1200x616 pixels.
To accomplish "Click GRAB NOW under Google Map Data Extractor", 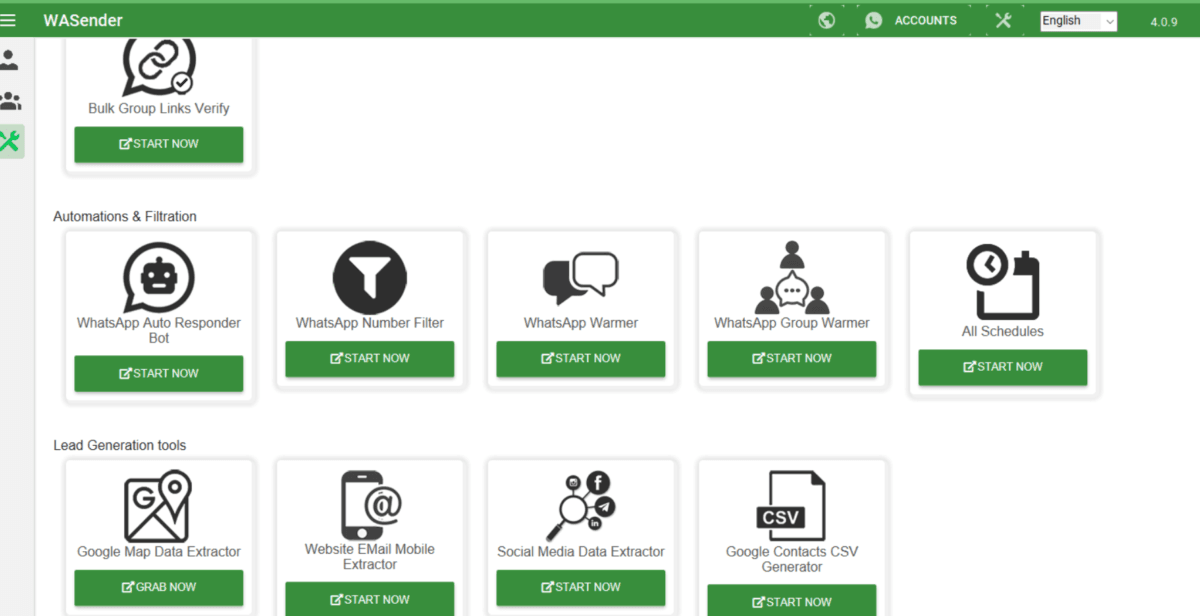I will (158, 588).
